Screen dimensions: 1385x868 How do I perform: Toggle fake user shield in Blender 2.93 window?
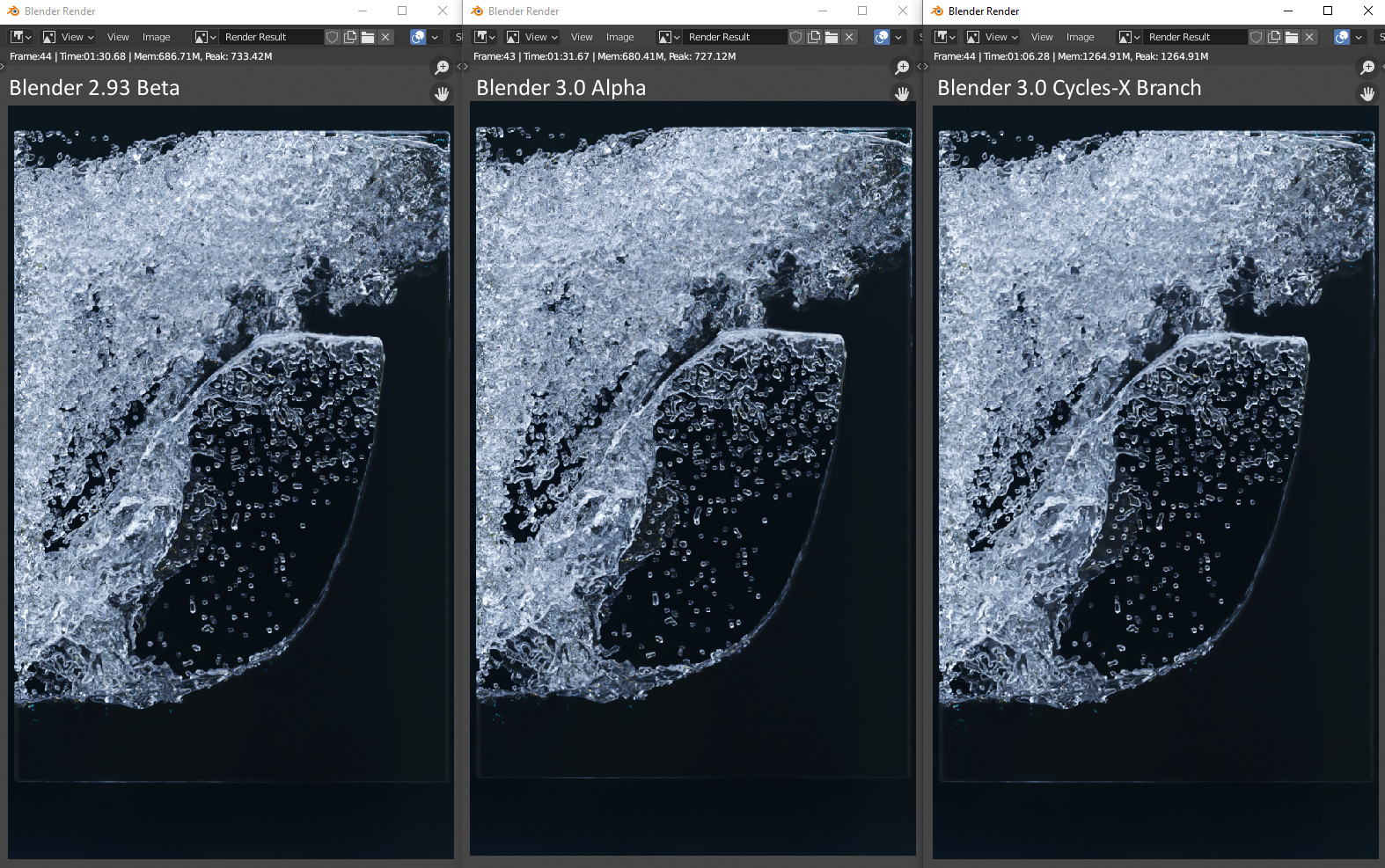[333, 37]
